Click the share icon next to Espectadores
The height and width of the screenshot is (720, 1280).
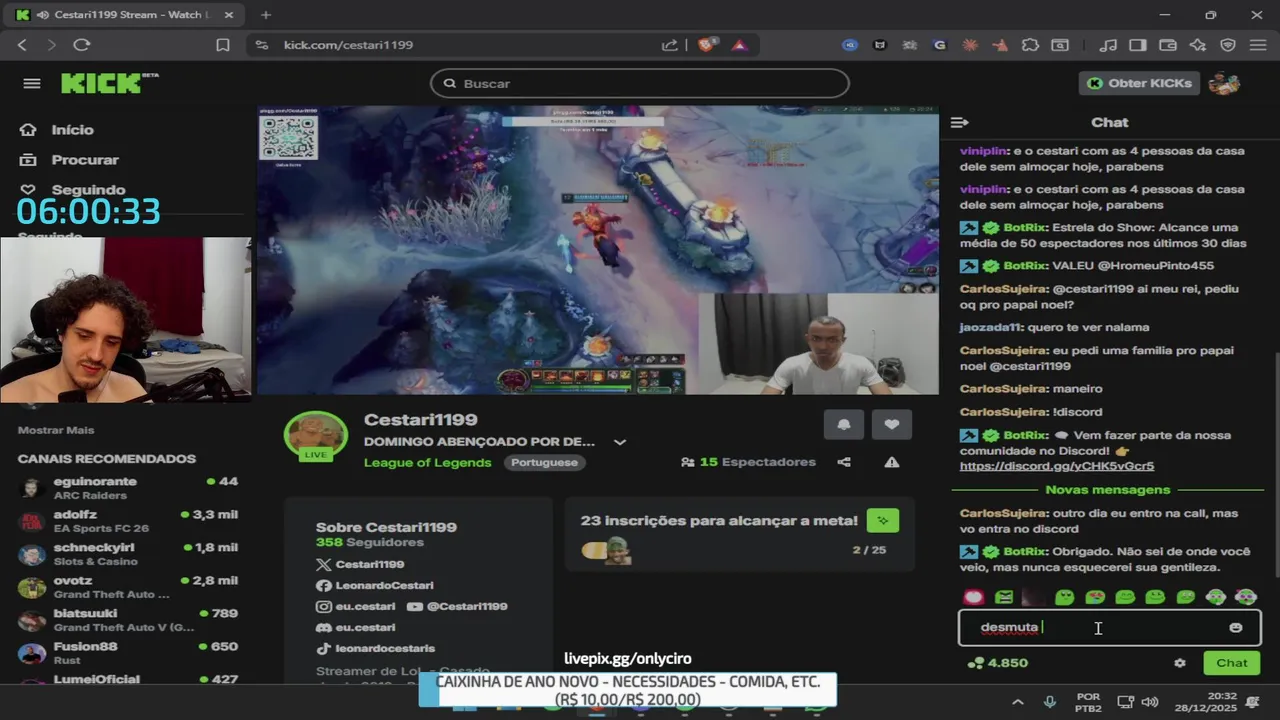[x=844, y=462]
